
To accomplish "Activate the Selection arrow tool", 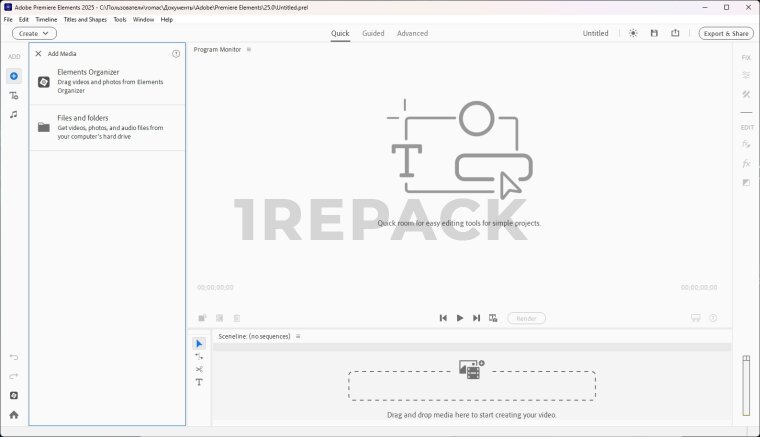I will pyautogui.click(x=199, y=343).
